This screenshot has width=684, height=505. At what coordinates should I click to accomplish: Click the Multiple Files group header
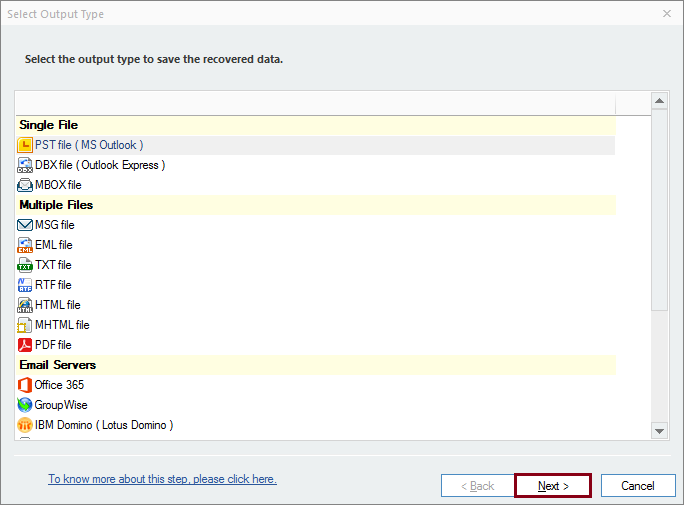click(x=315, y=205)
